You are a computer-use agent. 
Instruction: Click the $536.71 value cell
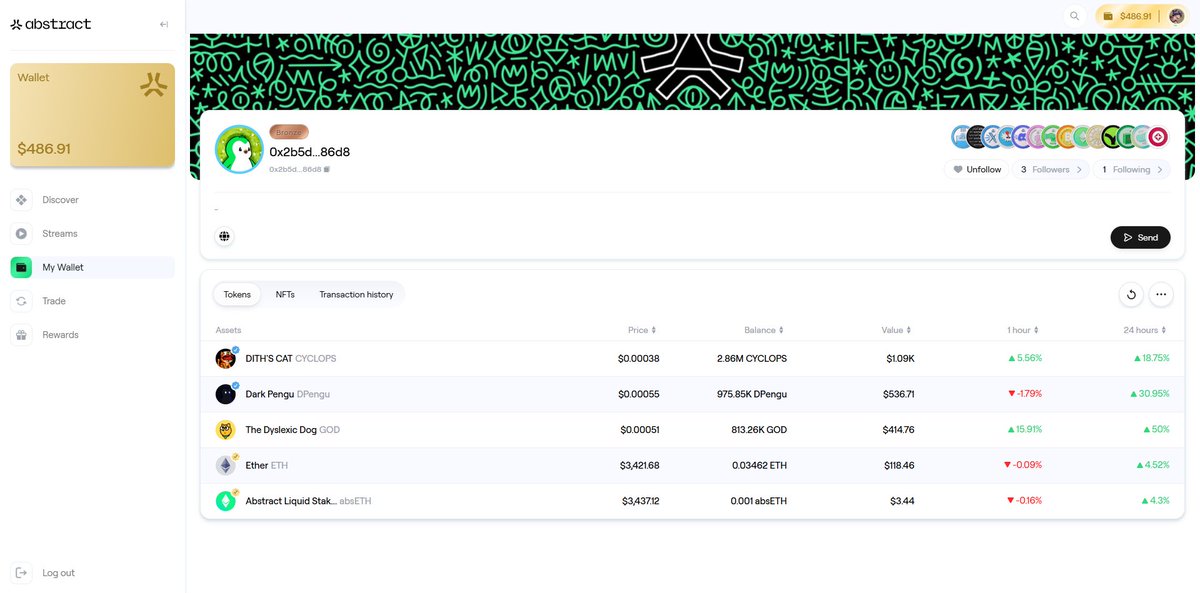point(898,394)
